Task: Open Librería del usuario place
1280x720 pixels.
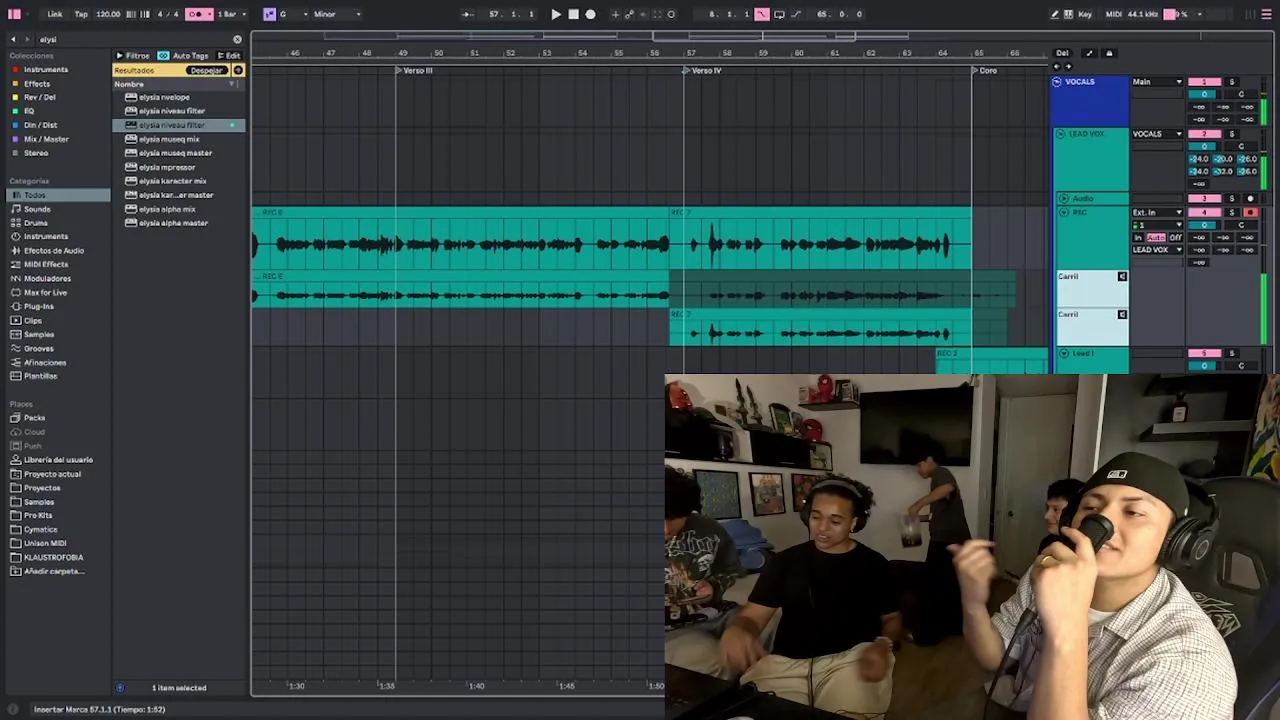Action: click(x=58, y=460)
